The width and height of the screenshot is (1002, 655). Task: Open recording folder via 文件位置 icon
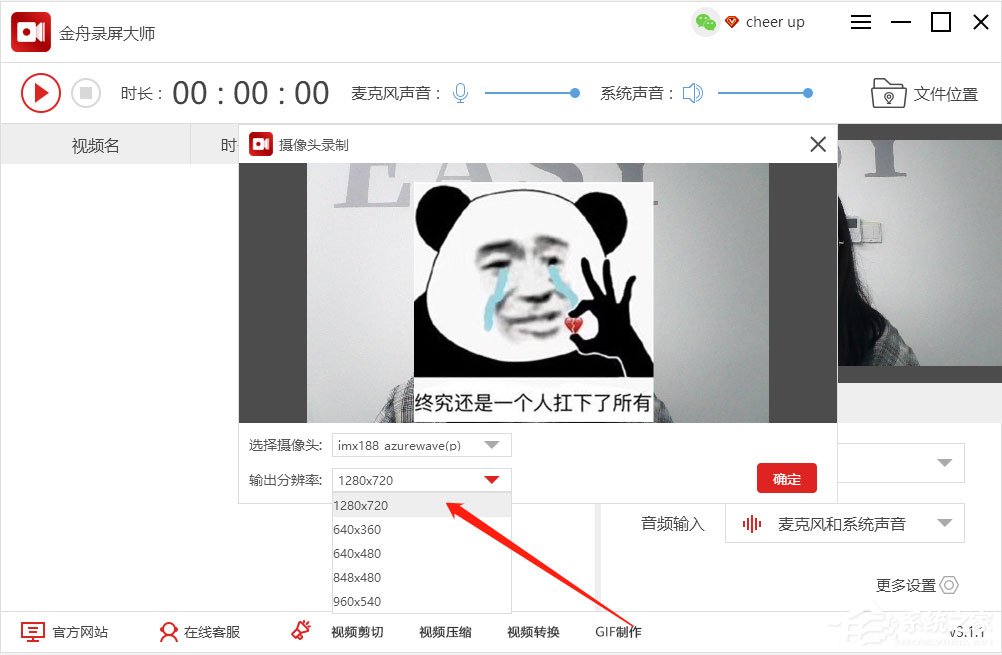888,92
